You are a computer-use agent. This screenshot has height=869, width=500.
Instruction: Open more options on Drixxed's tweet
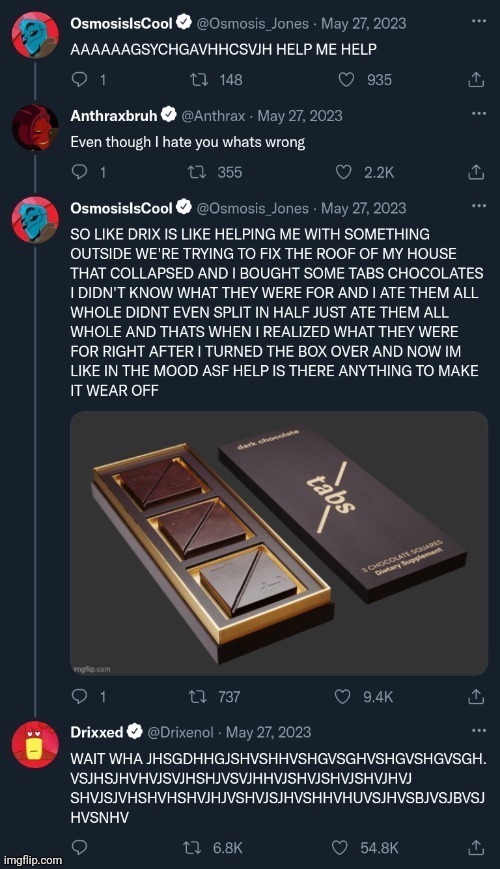tap(478, 730)
